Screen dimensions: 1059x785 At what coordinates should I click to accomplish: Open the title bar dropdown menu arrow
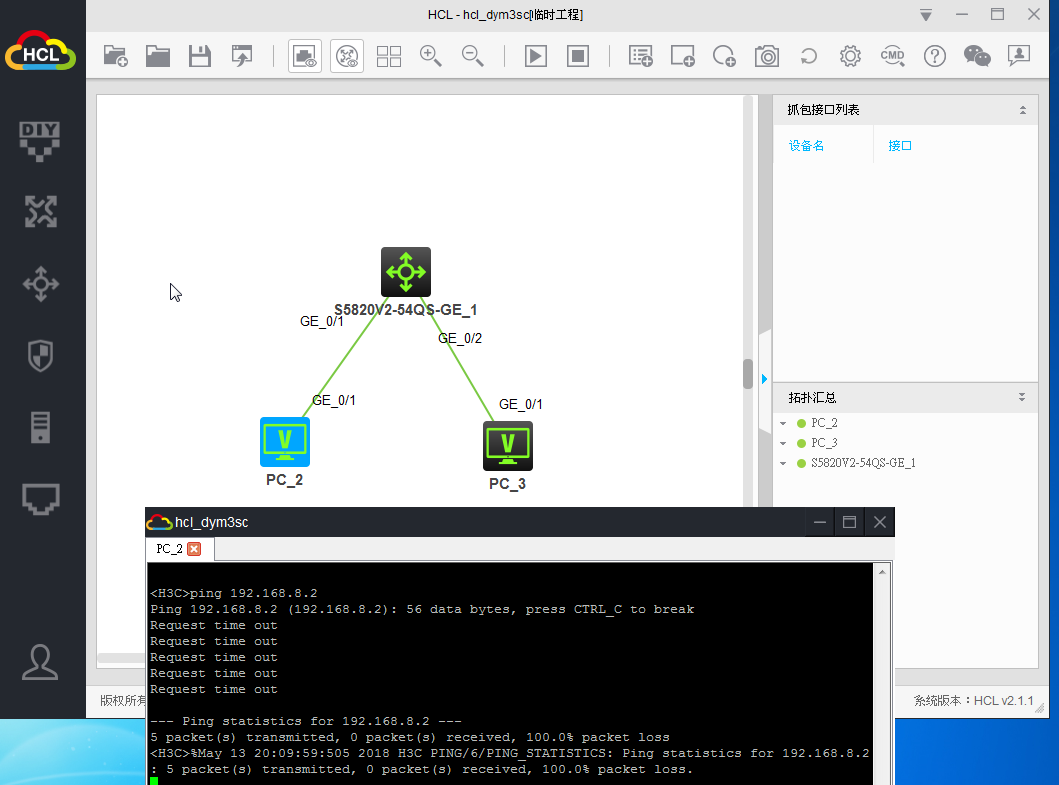[926, 15]
